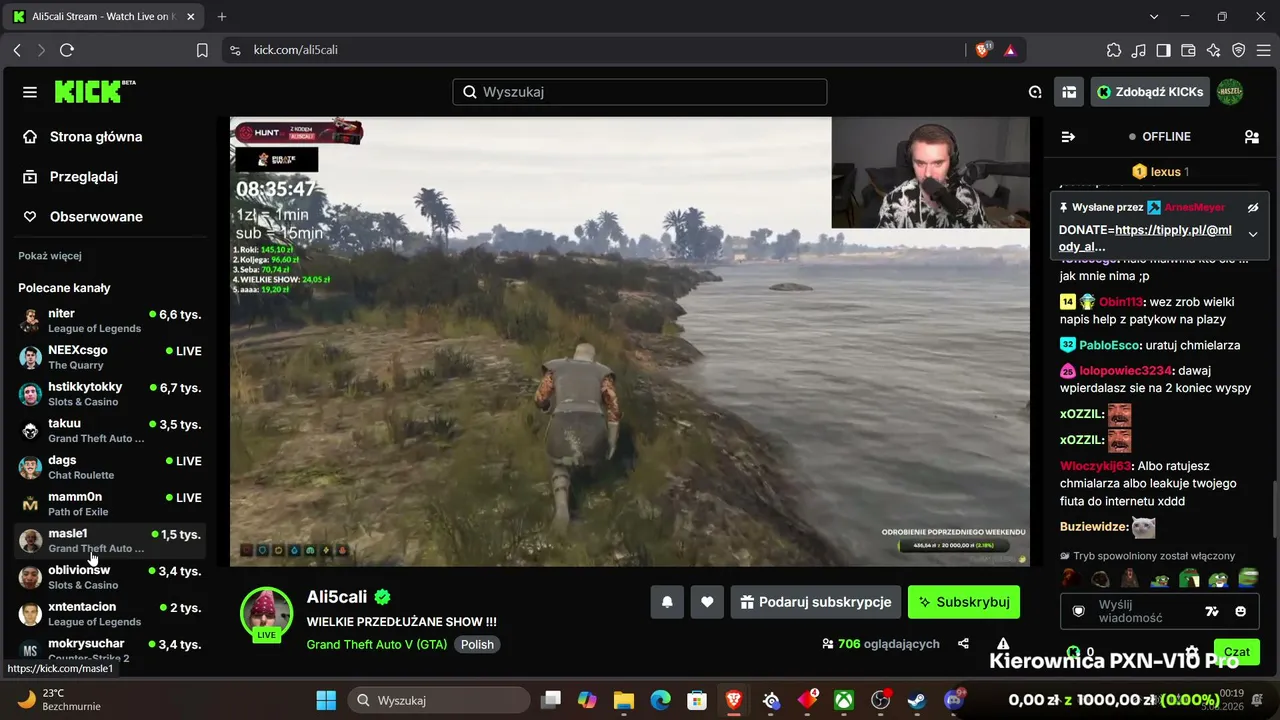Image resolution: width=1280 pixels, height=720 pixels.
Task: Open masle1 recommended channel
Action: tap(110, 541)
